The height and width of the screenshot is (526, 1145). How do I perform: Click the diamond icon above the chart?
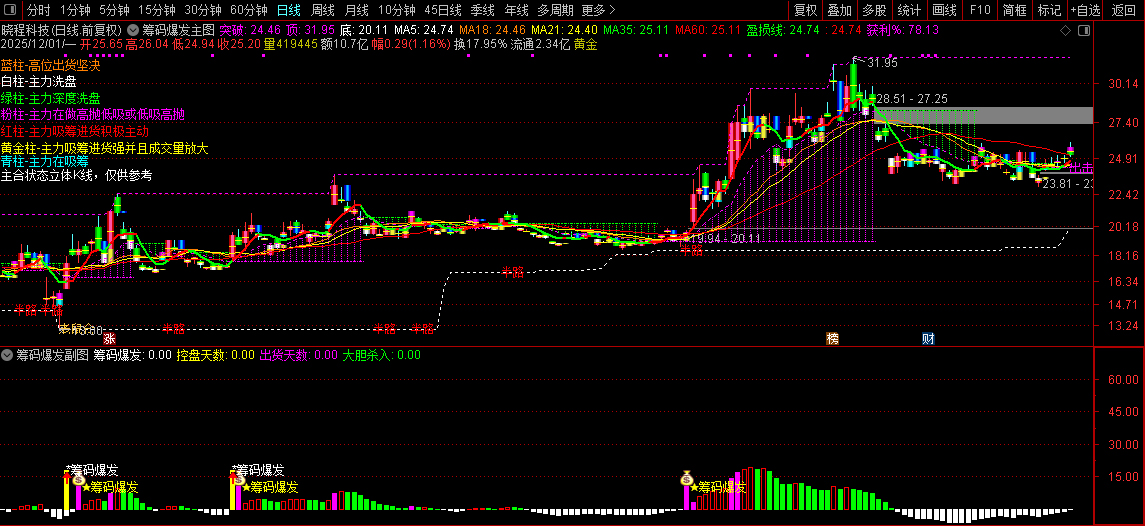[1065, 31]
